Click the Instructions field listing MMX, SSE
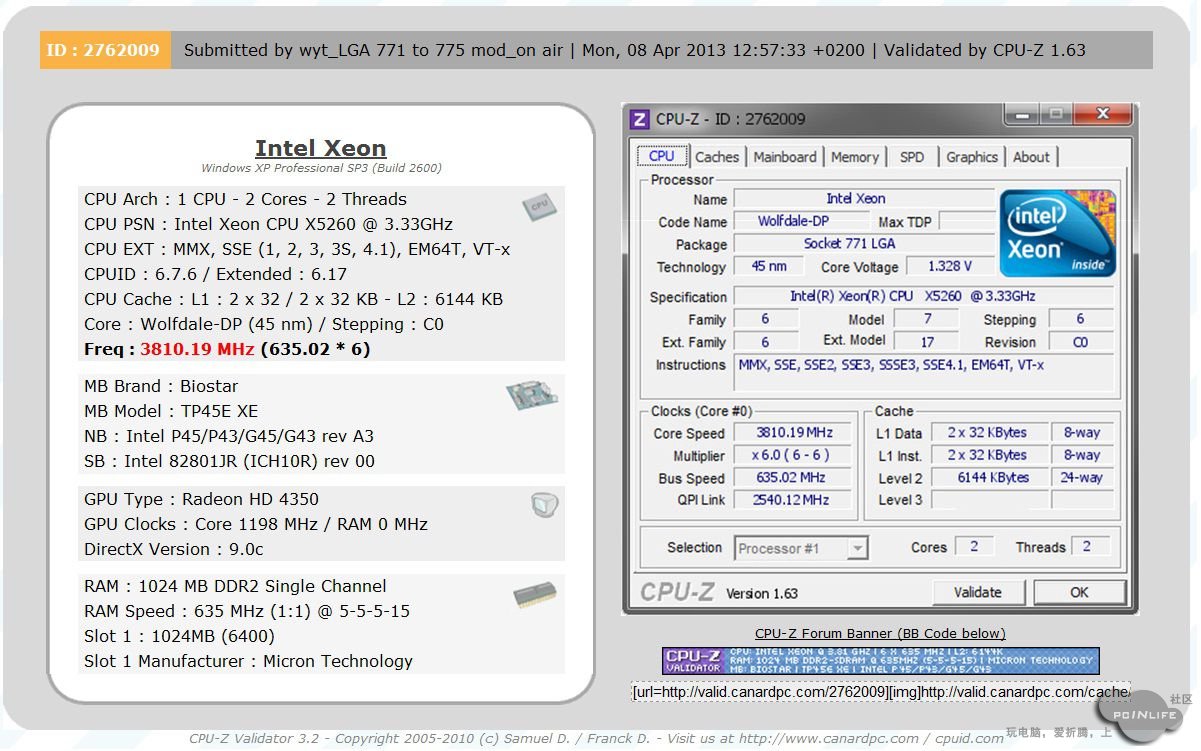The height and width of the screenshot is (751, 1201). pos(924,373)
